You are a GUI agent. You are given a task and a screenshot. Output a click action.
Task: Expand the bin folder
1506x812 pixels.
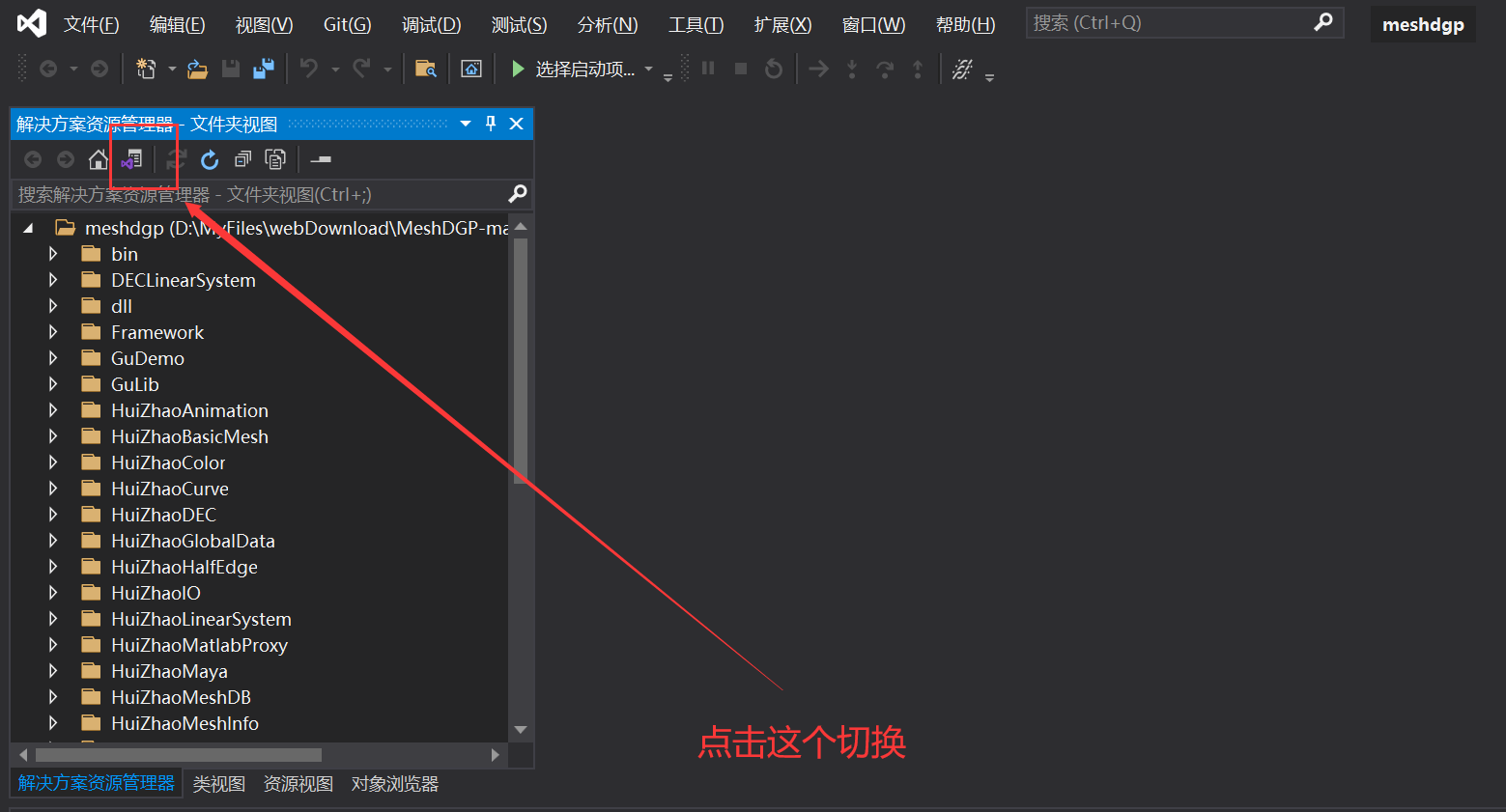point(53,254)
